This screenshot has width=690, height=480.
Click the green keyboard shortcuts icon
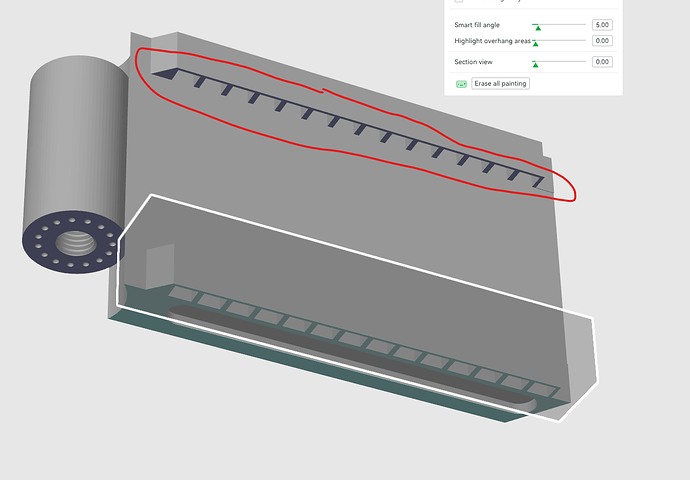(x=461, y=84)
